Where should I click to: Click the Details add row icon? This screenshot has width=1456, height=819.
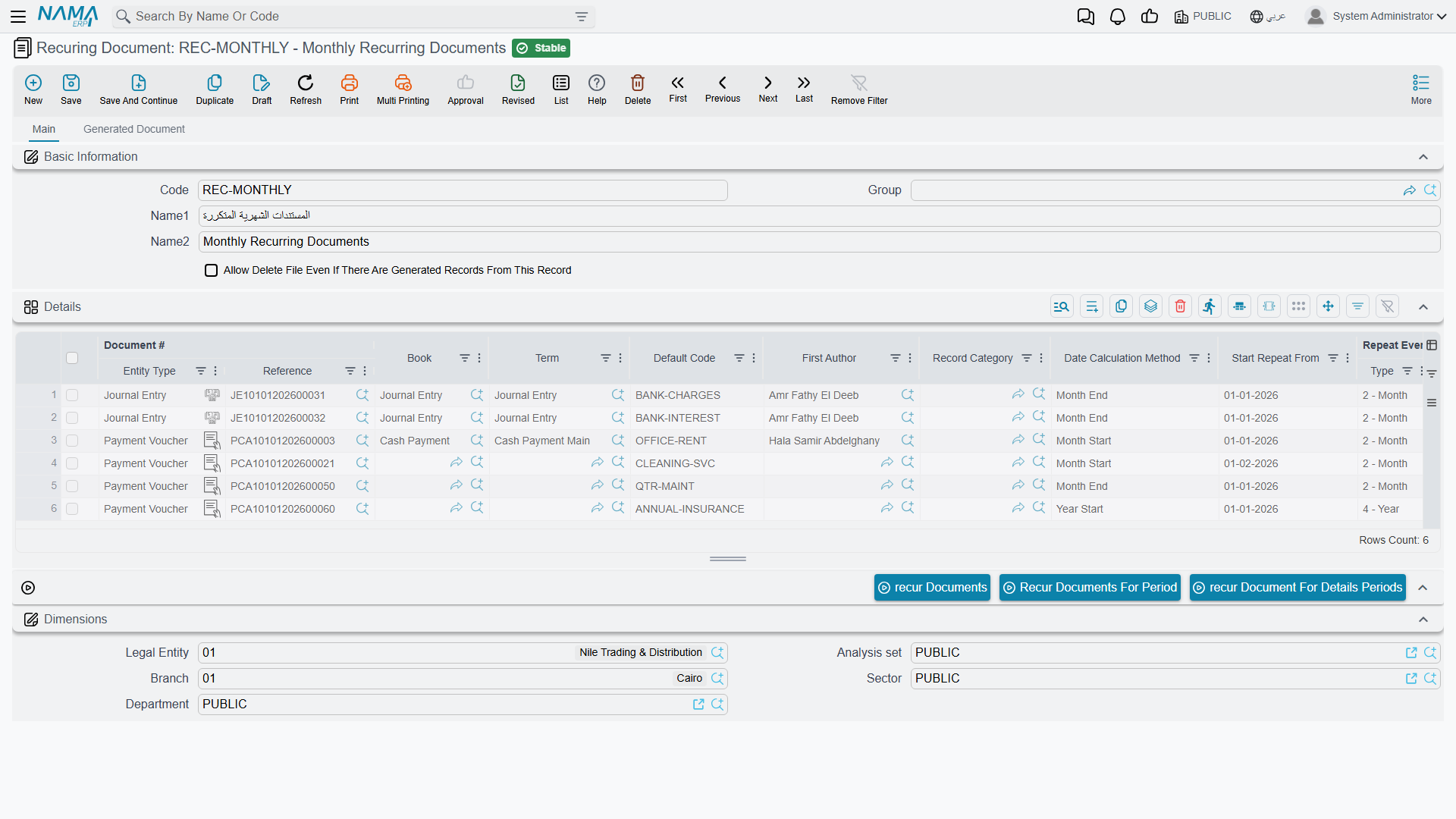coord(1091,306)
